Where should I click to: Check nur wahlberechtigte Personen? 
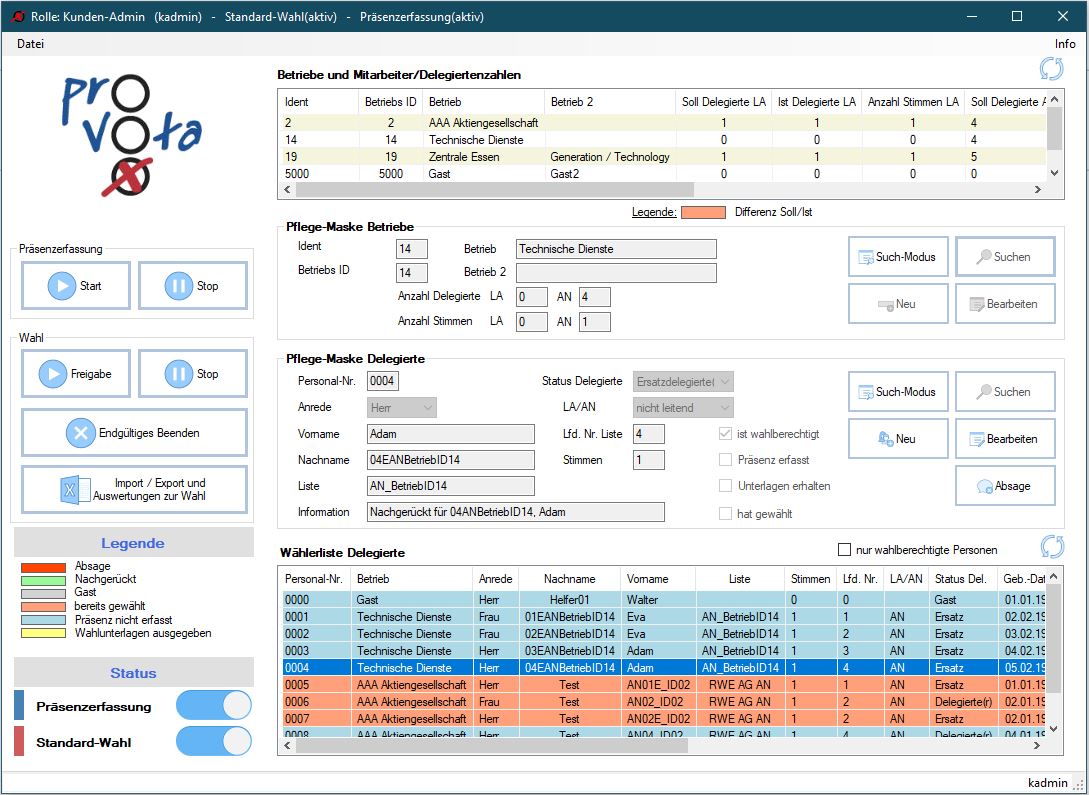(x=845, y=550)
